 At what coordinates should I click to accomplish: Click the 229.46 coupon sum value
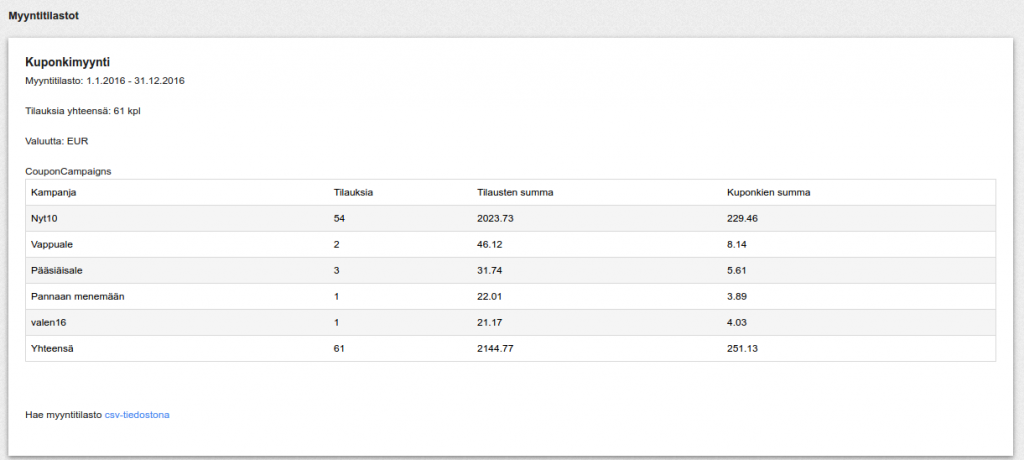pyautogui.click(x=742, y=218)
